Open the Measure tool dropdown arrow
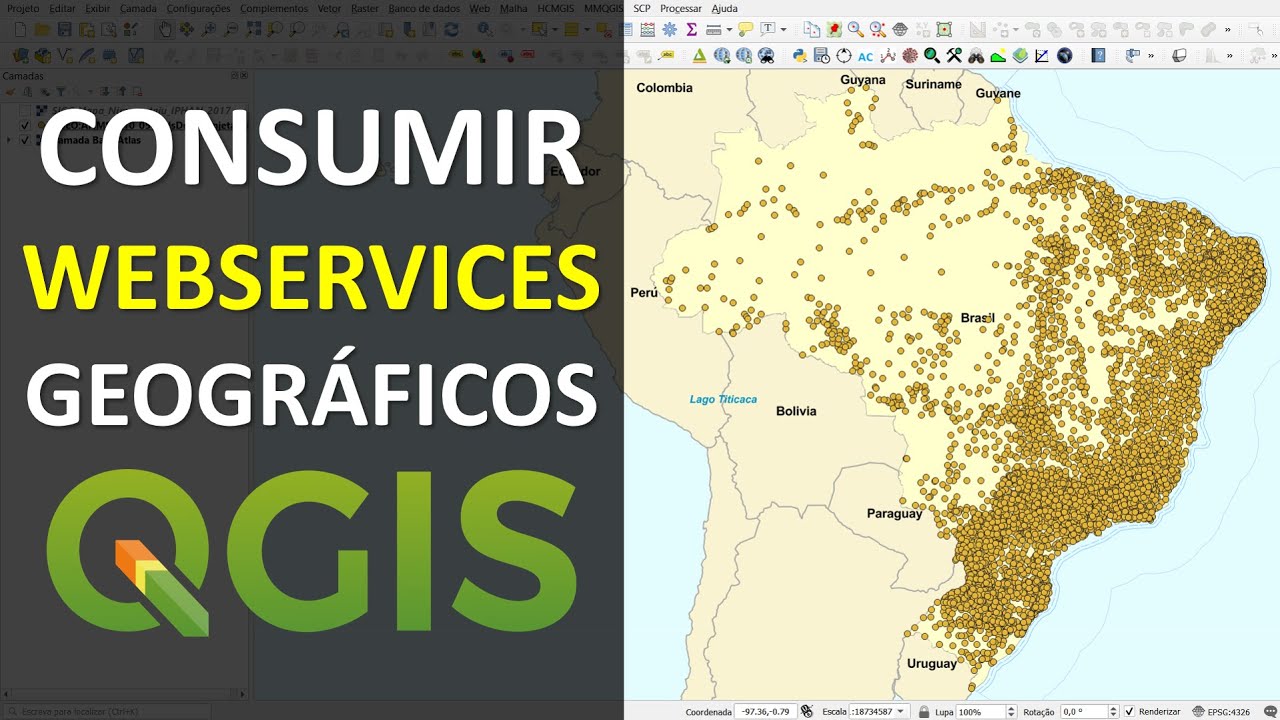The width and height of the screenshot is (1280, 720). [729, 29]
